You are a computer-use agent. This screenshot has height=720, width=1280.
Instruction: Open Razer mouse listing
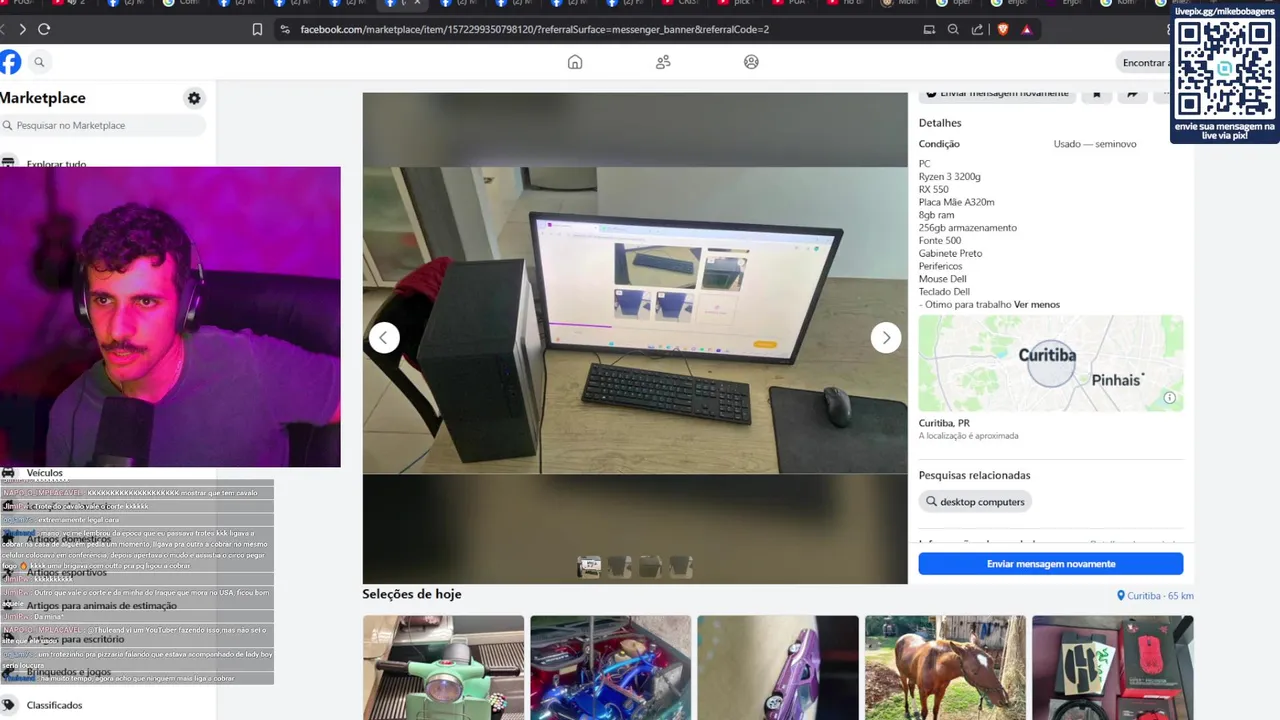tap(1112, 667)
